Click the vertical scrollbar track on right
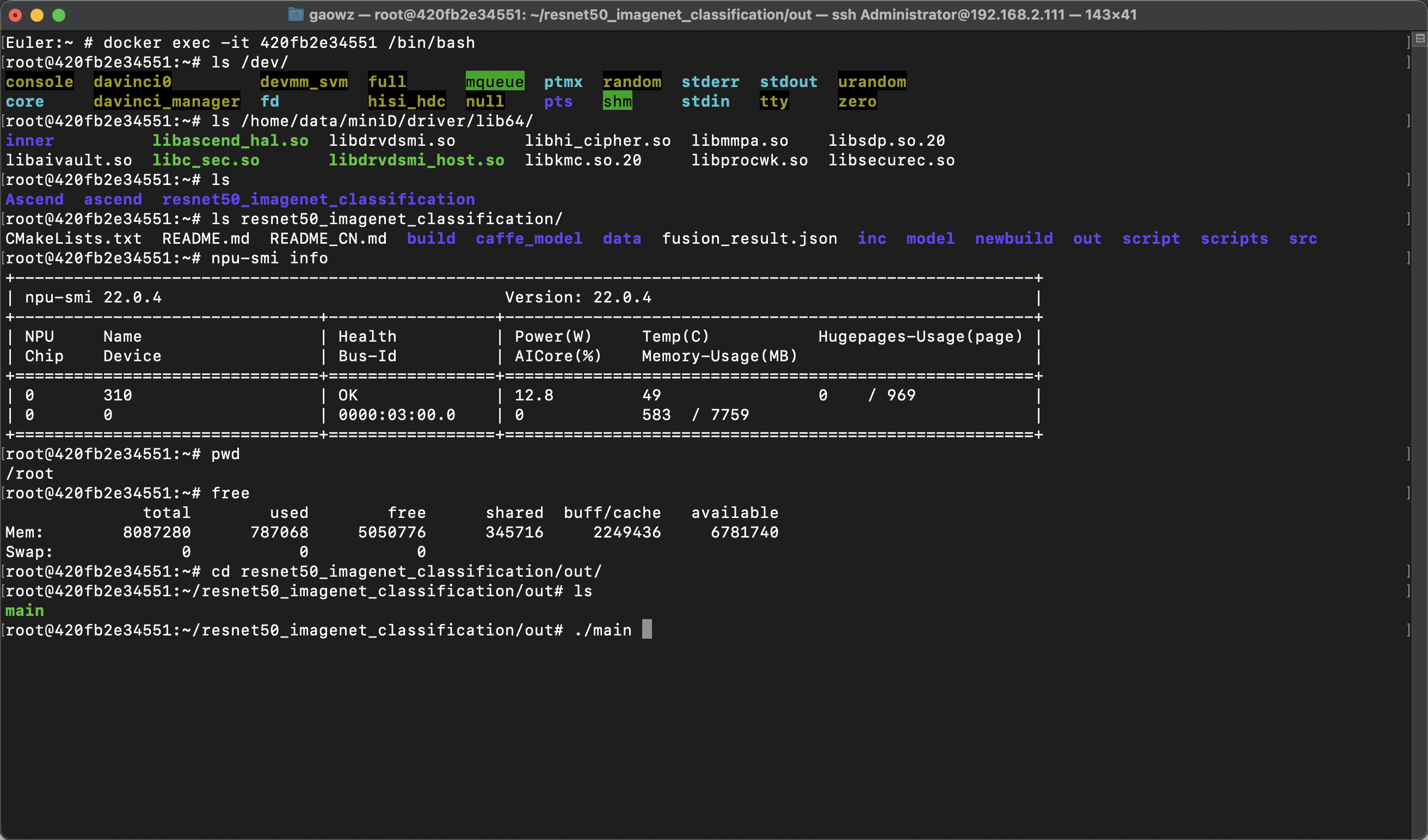The width and height of the screenshot is (1428, 840). tap(1419, 430)
